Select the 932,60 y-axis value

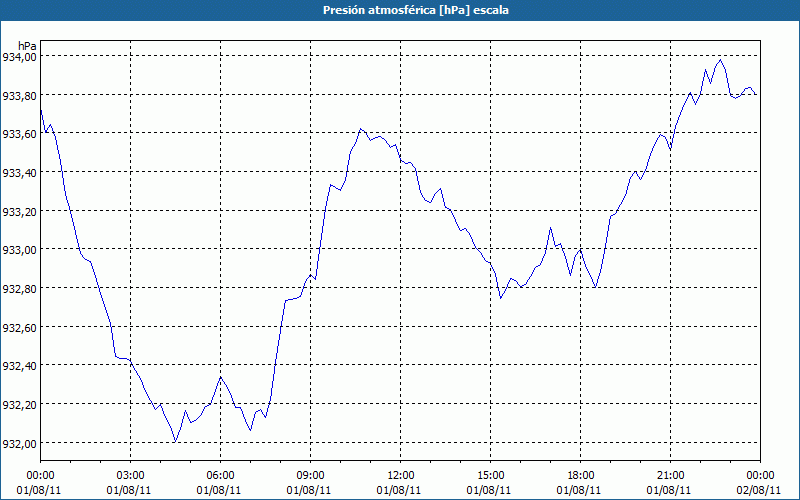click(x=19, y=328)
